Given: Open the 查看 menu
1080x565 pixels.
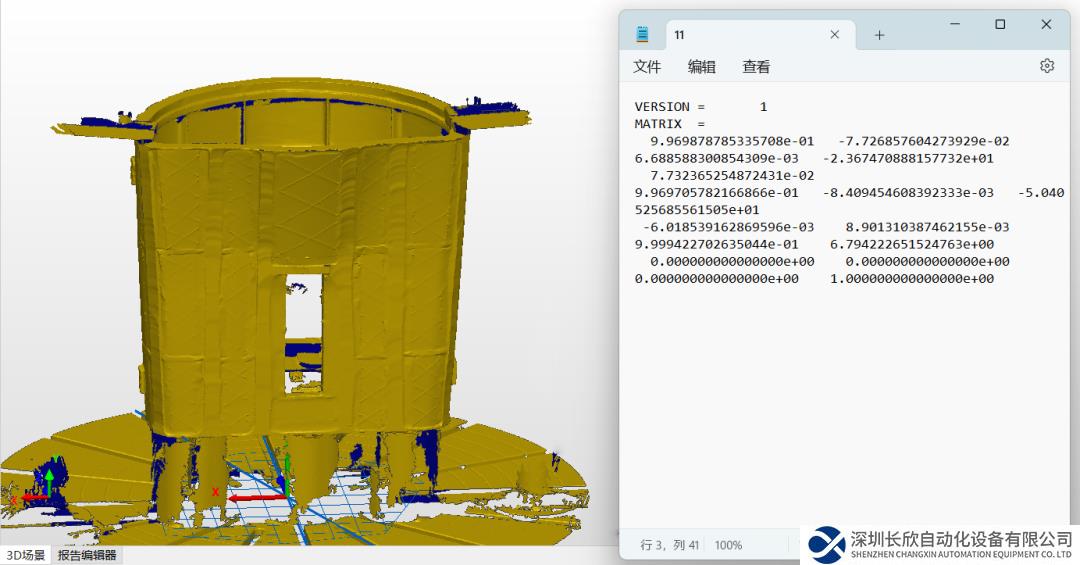Looking at the screenshot, I should point(756,67).
